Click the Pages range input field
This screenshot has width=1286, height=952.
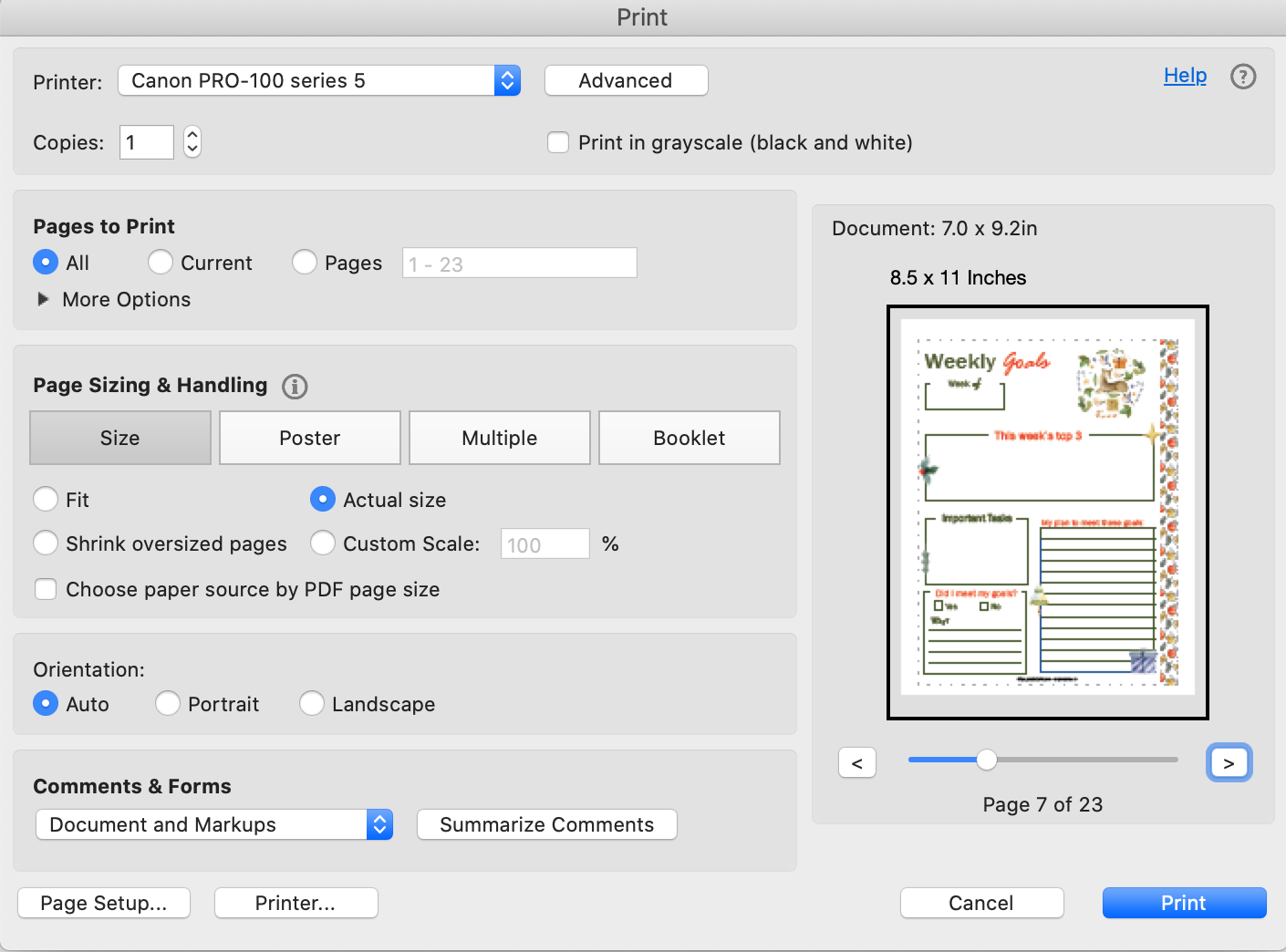click(519, 264)
